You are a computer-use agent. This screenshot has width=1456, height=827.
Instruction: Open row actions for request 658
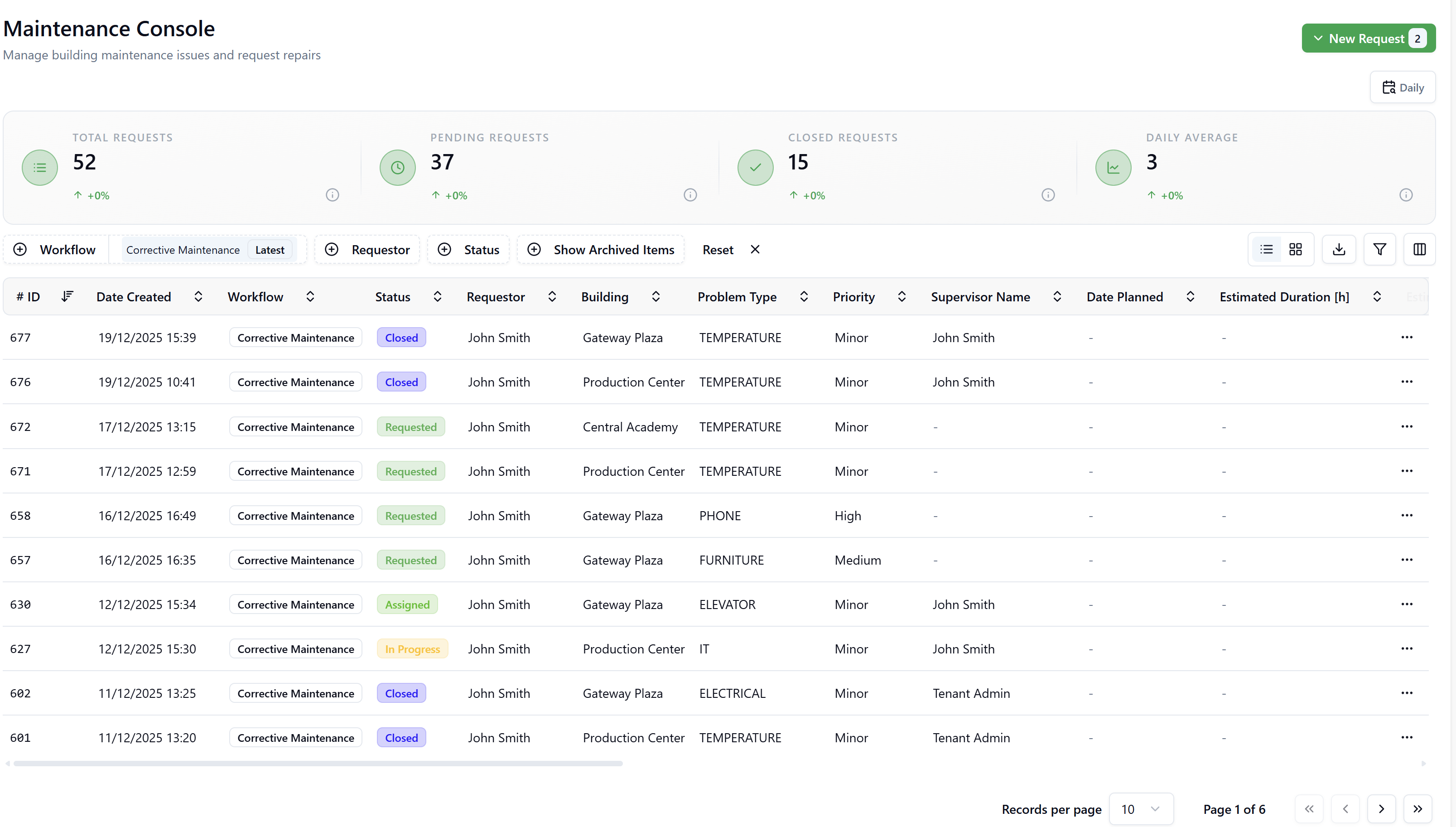click(x=1406, y=515)
